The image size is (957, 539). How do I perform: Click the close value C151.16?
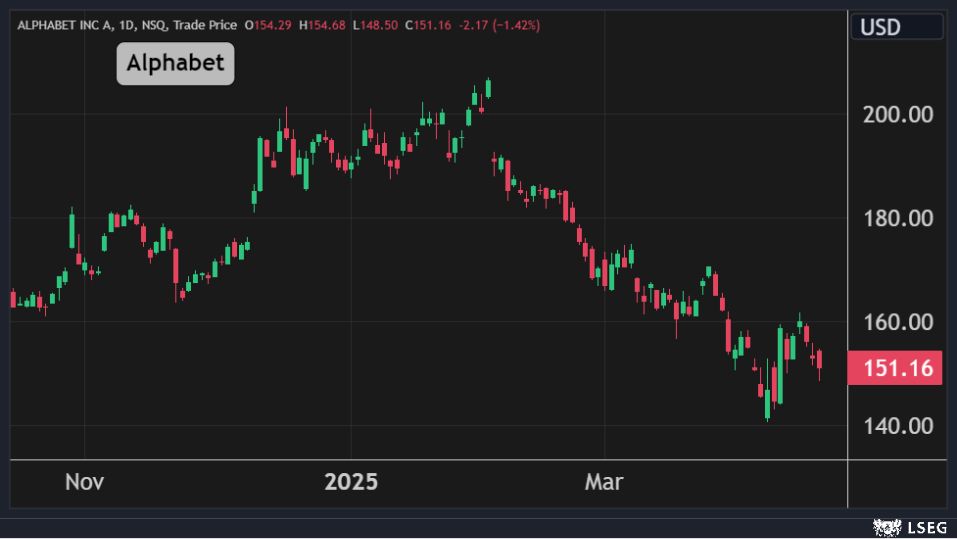[x=428, y=26]
